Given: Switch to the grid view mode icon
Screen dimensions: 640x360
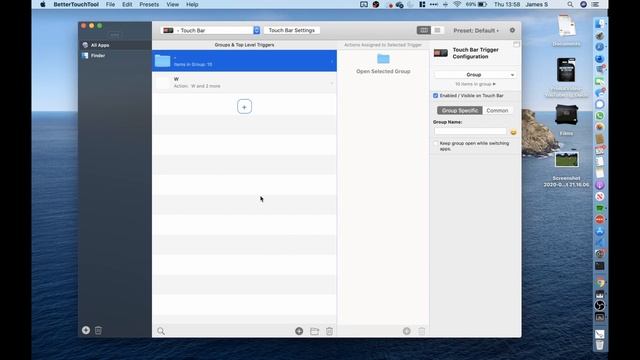Looking at the screenshot, I should 424,30.
